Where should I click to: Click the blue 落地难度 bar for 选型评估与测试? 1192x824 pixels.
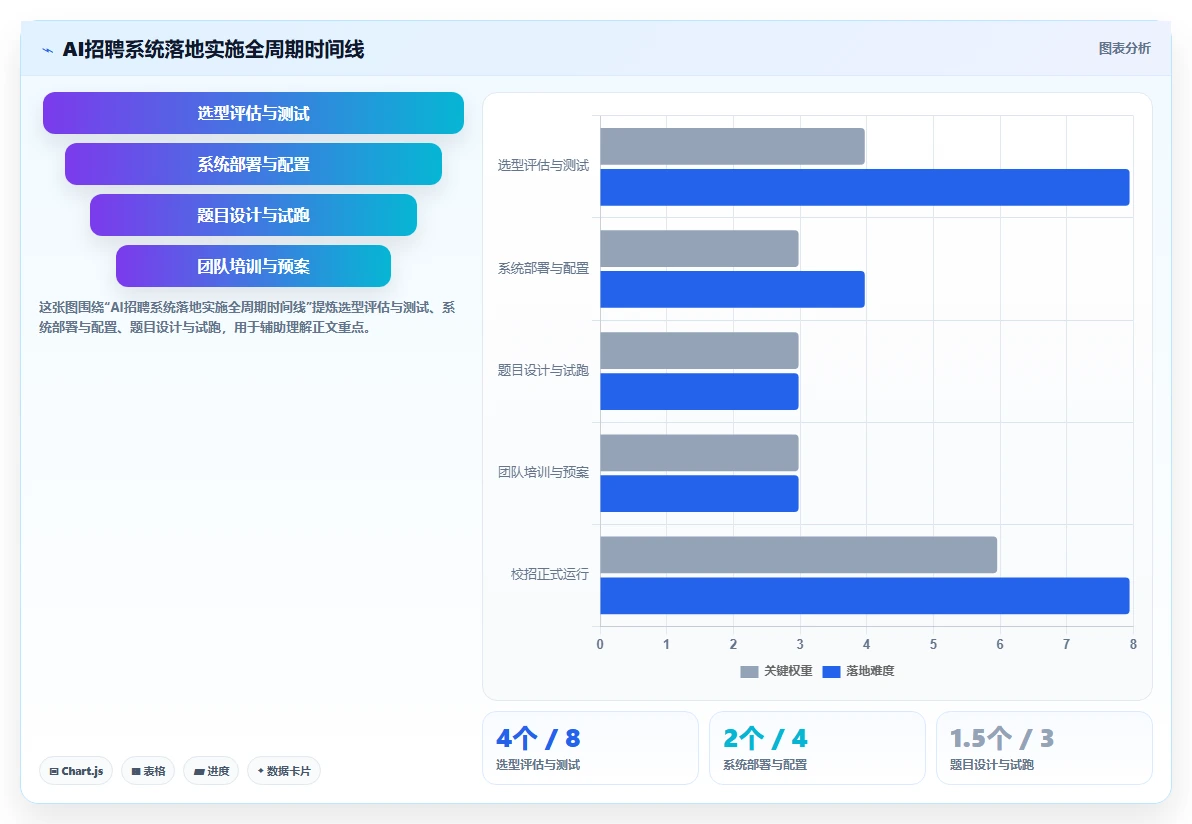[864, 188]
